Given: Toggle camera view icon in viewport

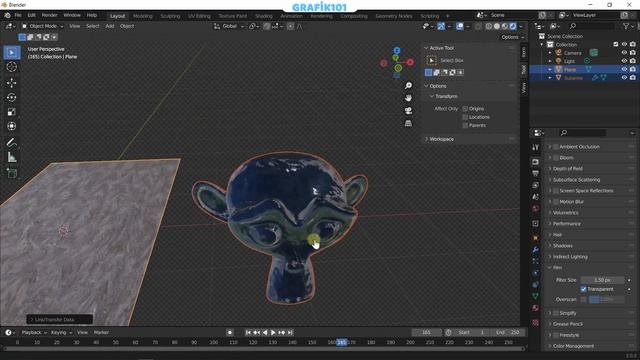Looking at the screenshot, I should click(408, 111).
